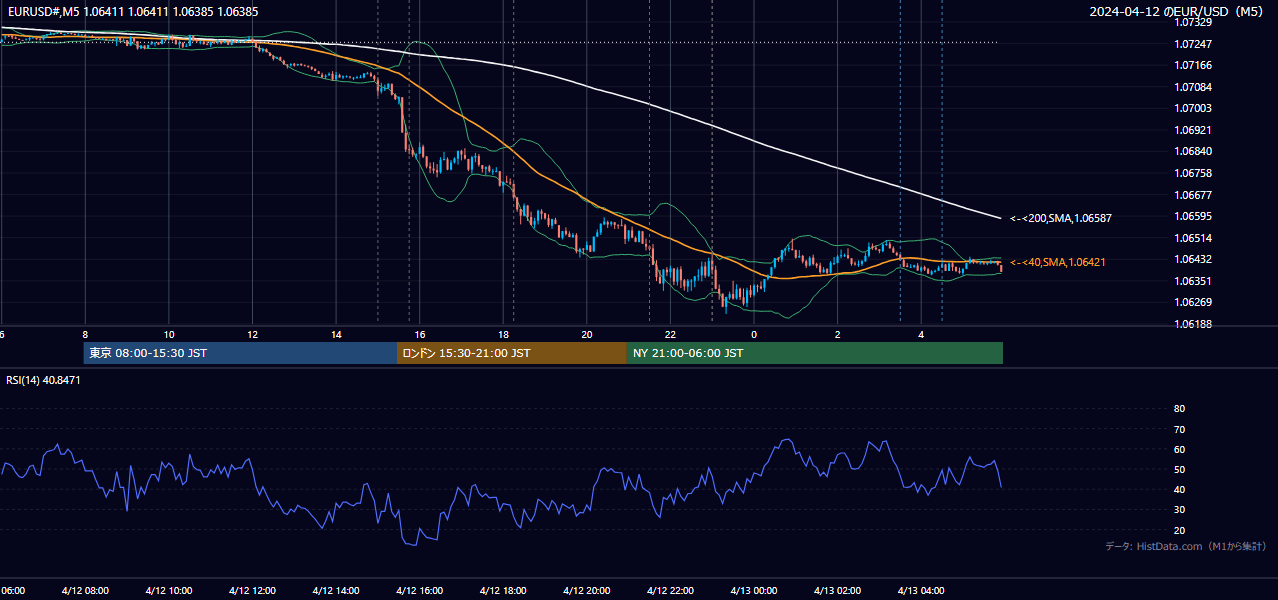This screenshot has height=600, width=1278.
Task: Click hour label 22 below the price chart
Action: pyautogui.click(x=671, y=334)
